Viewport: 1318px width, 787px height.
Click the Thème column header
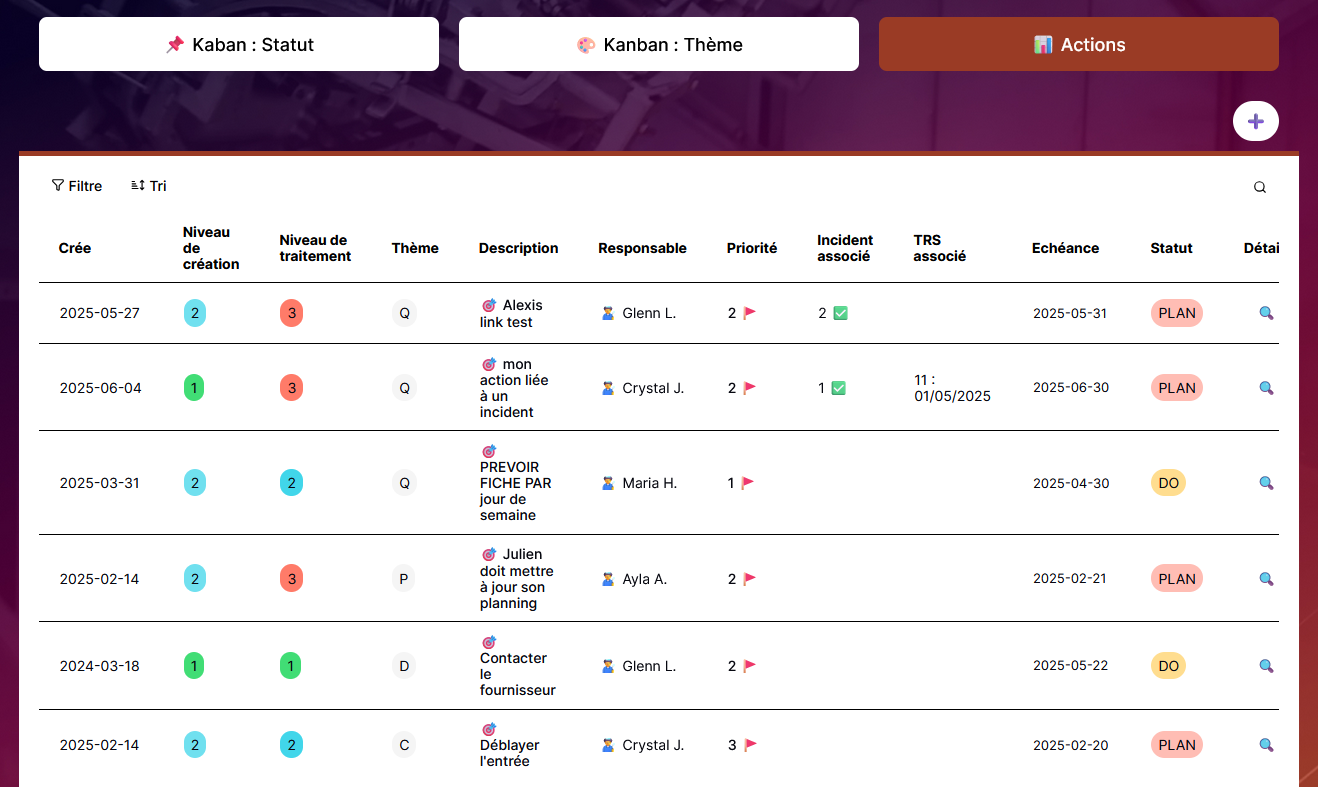tap(415, 248)
